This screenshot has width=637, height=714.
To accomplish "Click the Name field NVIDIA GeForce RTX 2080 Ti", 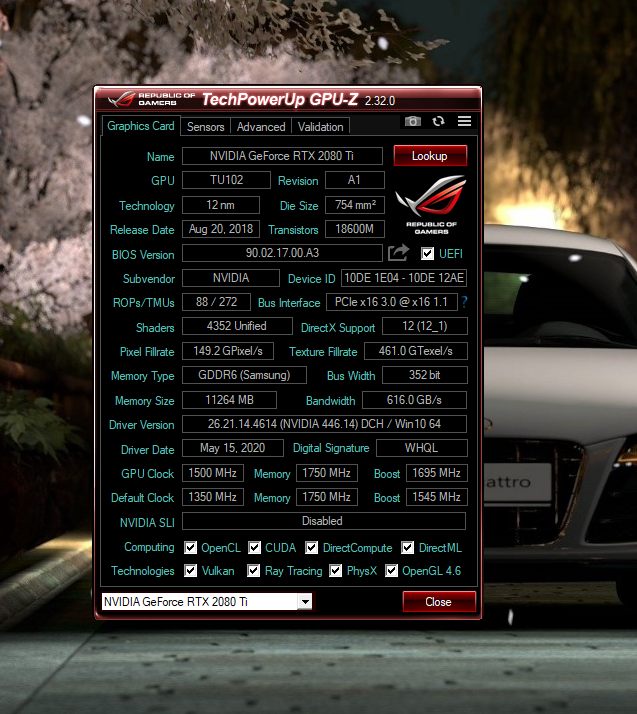I will (x=282, y=156).
